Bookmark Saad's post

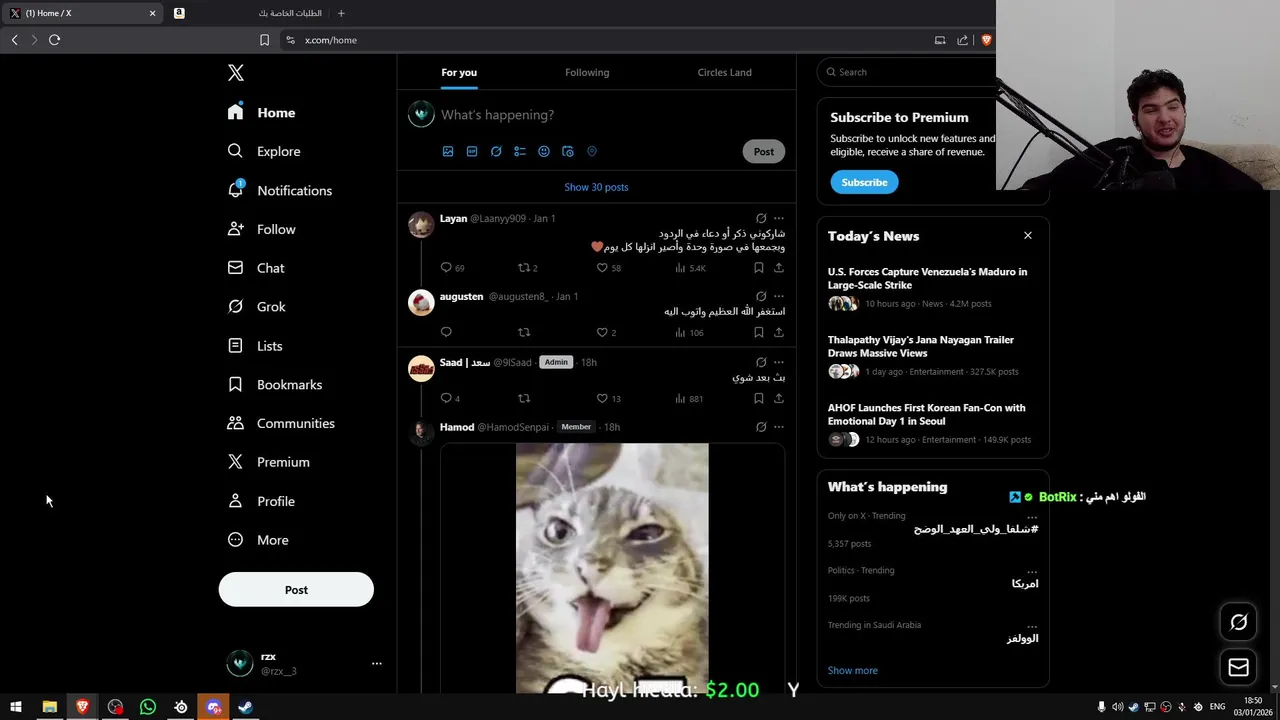coord(759,398)
